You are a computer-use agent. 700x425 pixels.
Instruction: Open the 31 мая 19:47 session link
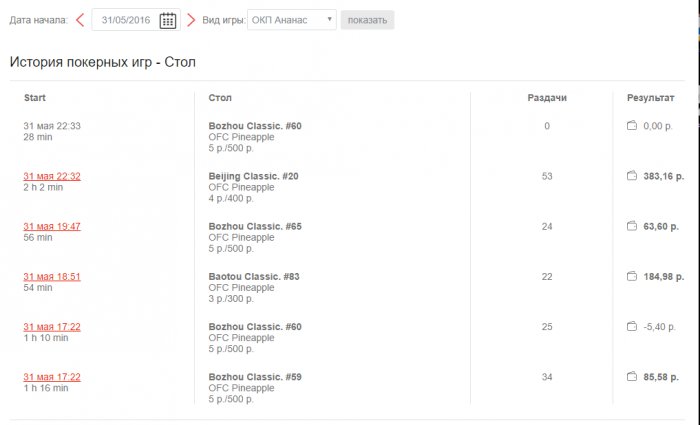point(52,226)
